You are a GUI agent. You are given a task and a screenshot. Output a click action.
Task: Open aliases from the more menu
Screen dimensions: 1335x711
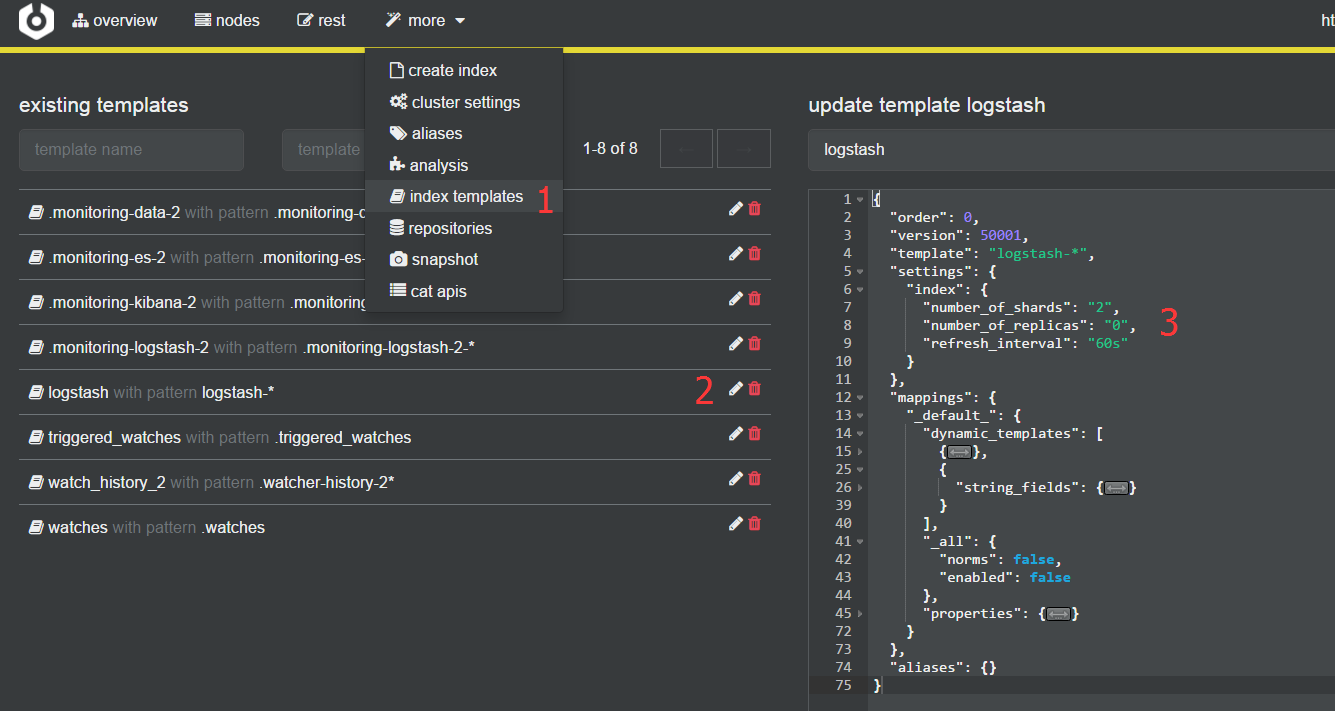tap(464, 133)
